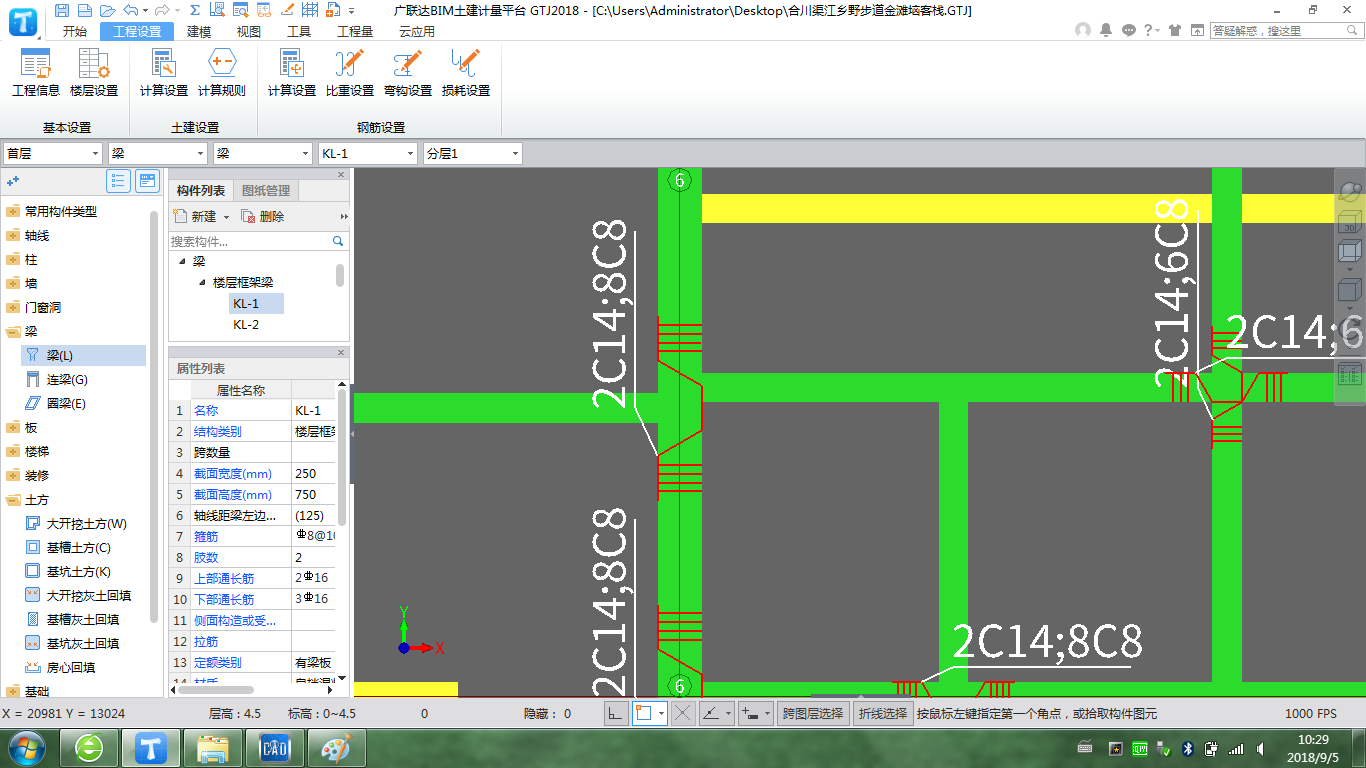This screenshot has width=1366, height=768.
Task: Open the first 梁 category dropdown
Action: pos(158,154)
